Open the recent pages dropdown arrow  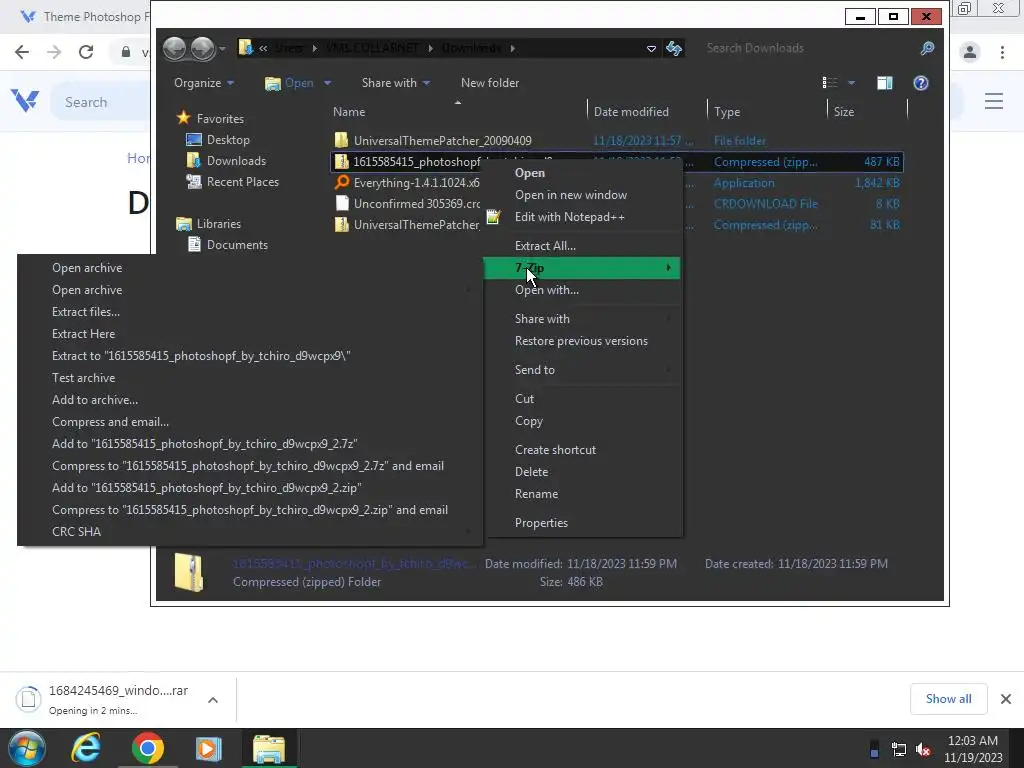pos(223,48)
